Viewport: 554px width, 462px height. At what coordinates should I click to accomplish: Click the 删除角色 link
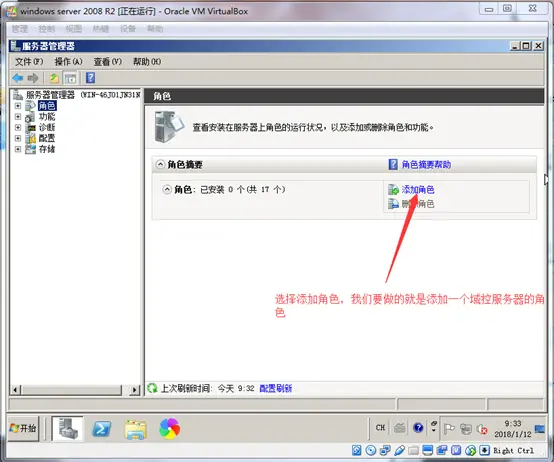(418, 204)
